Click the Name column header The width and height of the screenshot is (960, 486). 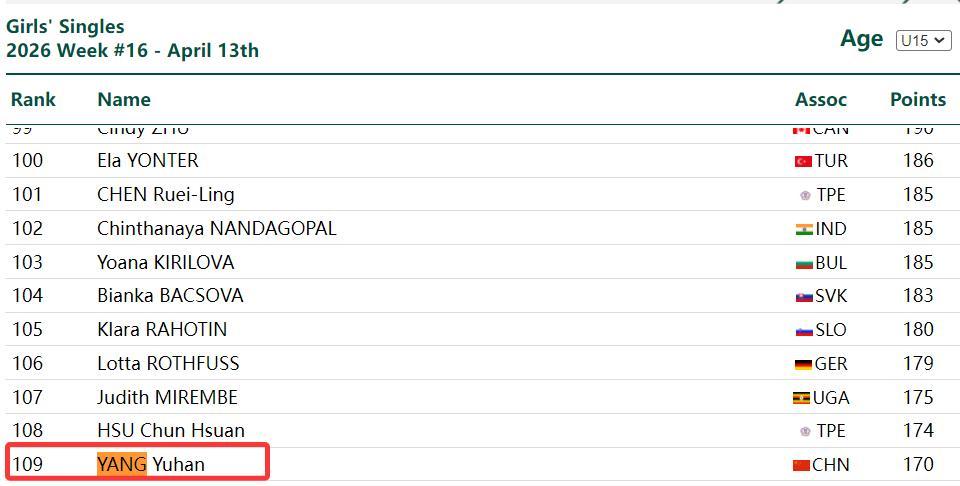pyautogui.click(x=124, y=100)
